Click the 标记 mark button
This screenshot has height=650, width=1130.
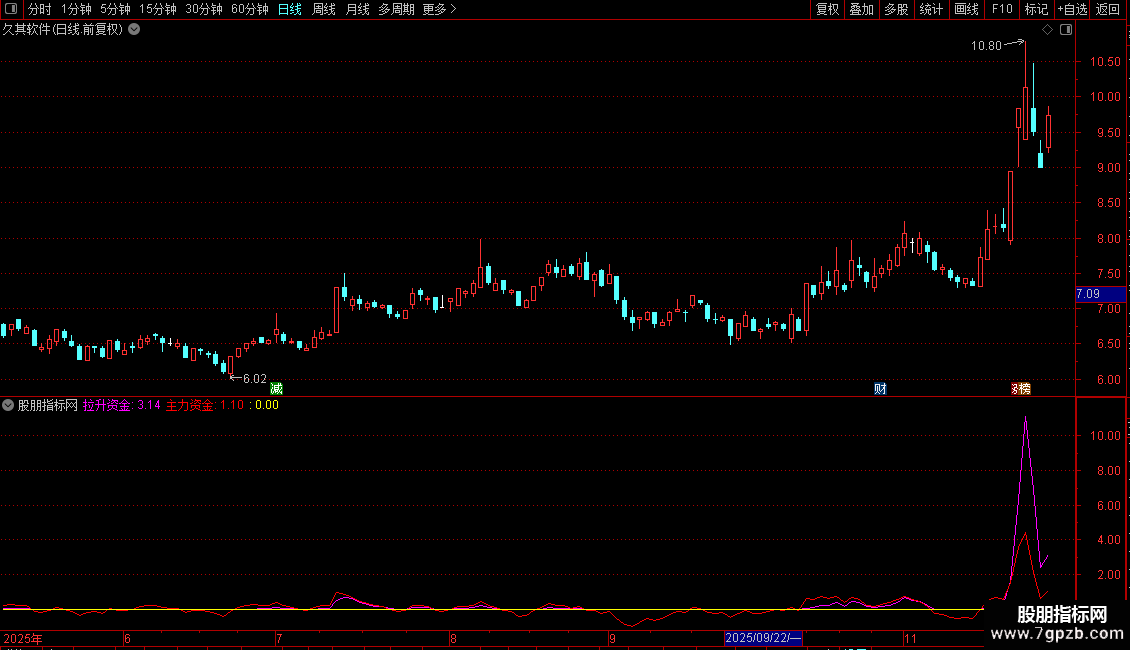click(x=1036, y=9)
